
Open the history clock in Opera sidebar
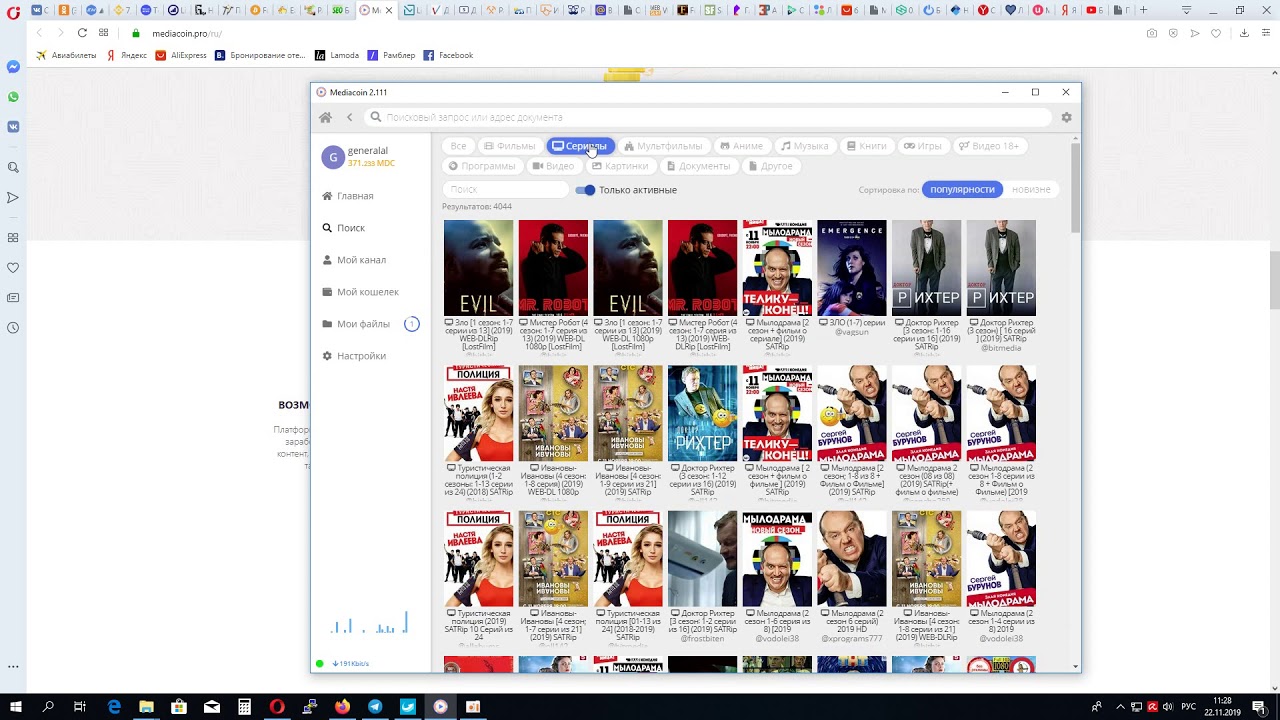click(13, 328)
